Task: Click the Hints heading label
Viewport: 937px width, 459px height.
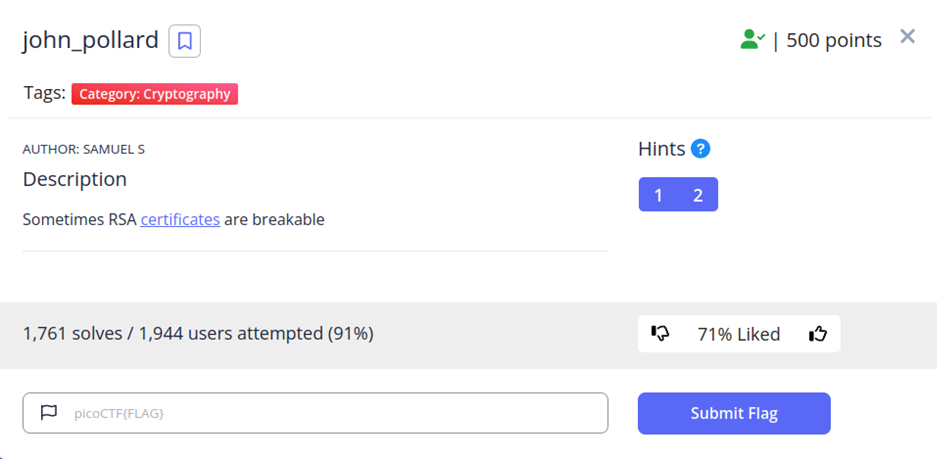Action: point(662,149)
